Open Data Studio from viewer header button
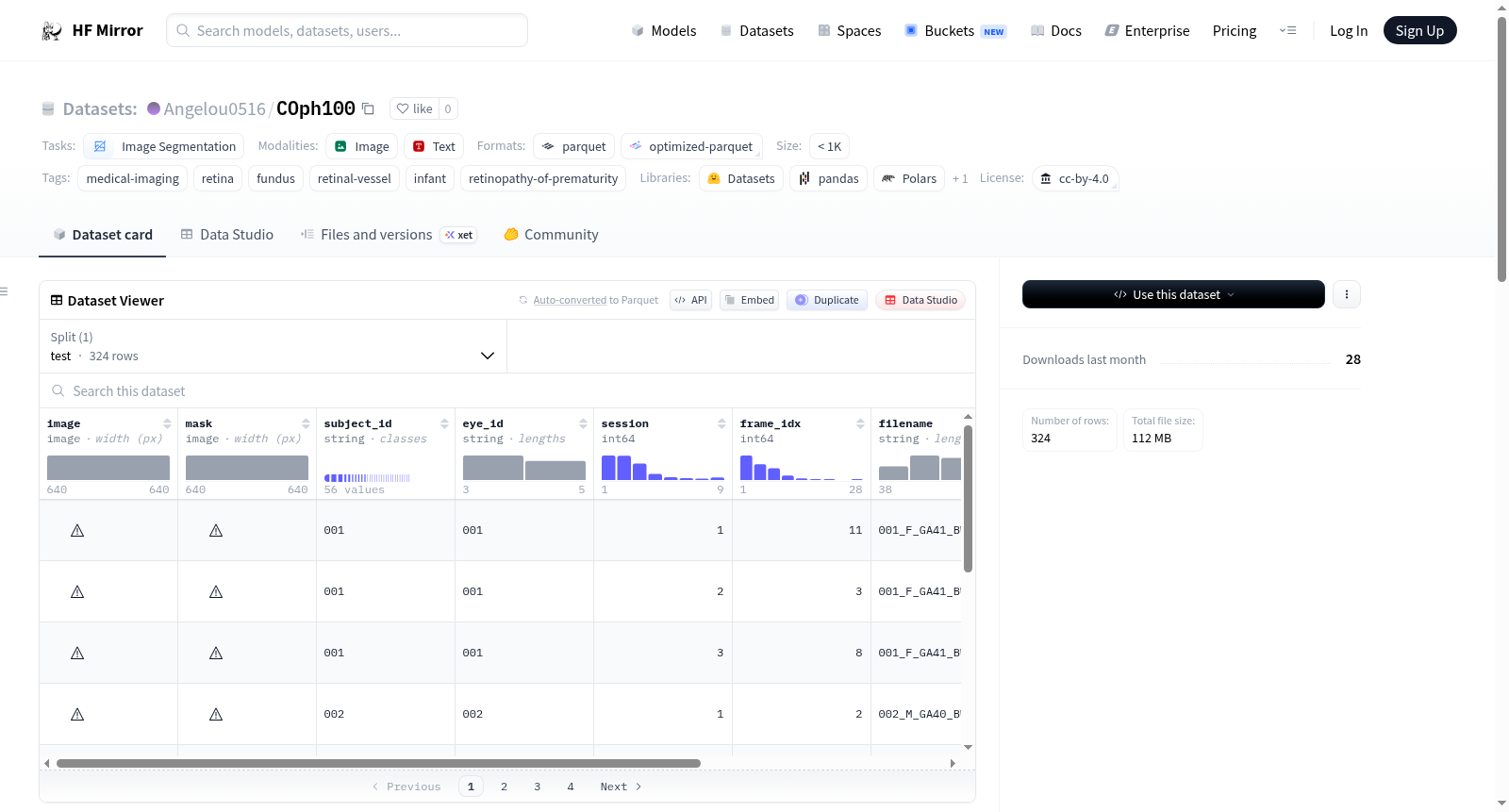This screenshot has width=1509, height=812. [x=920, y=300]
